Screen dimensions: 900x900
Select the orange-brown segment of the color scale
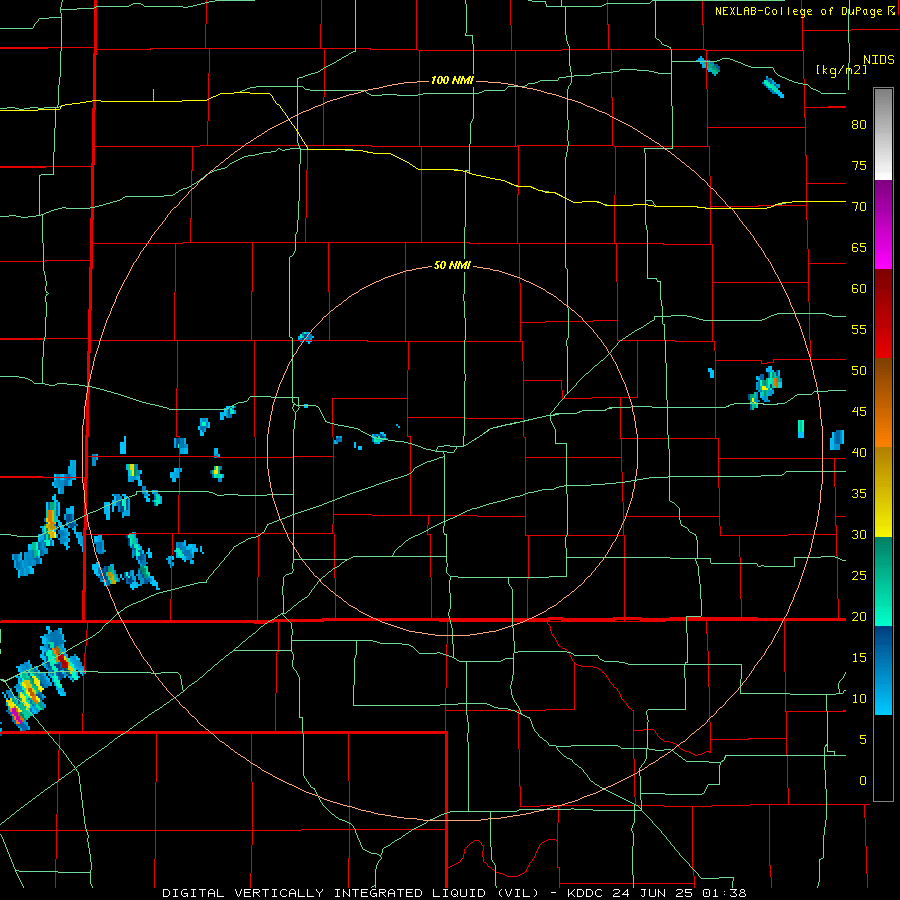coord(883,403)
